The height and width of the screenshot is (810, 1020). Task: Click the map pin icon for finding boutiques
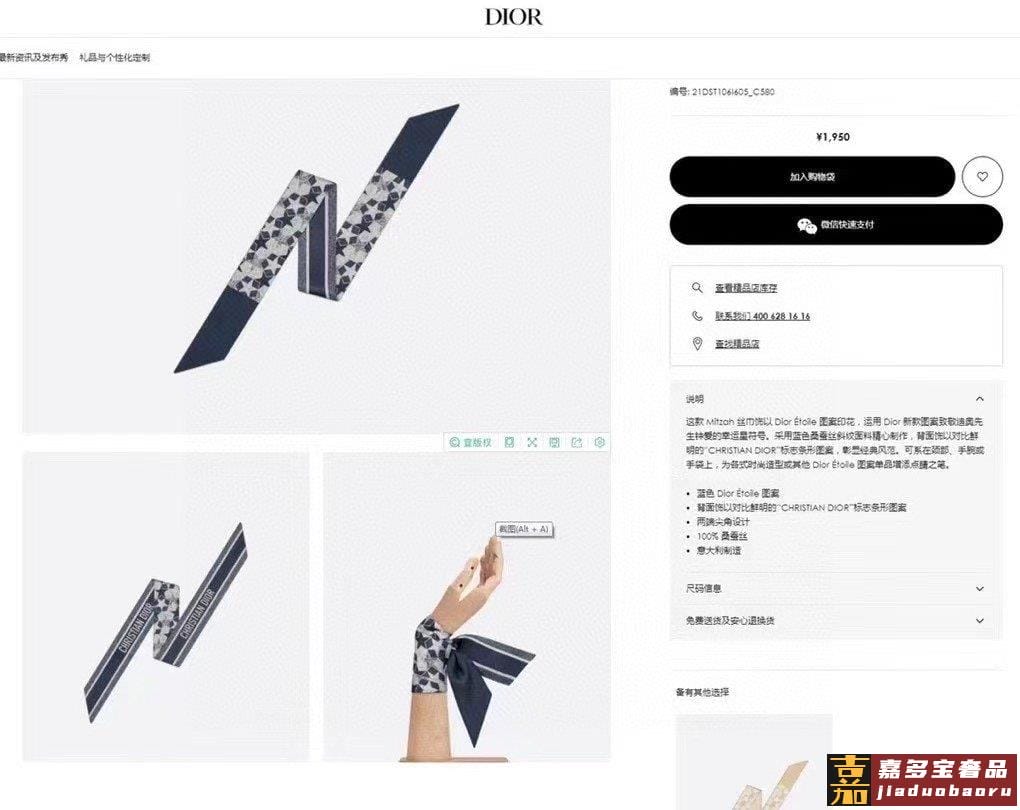(697, 344)
